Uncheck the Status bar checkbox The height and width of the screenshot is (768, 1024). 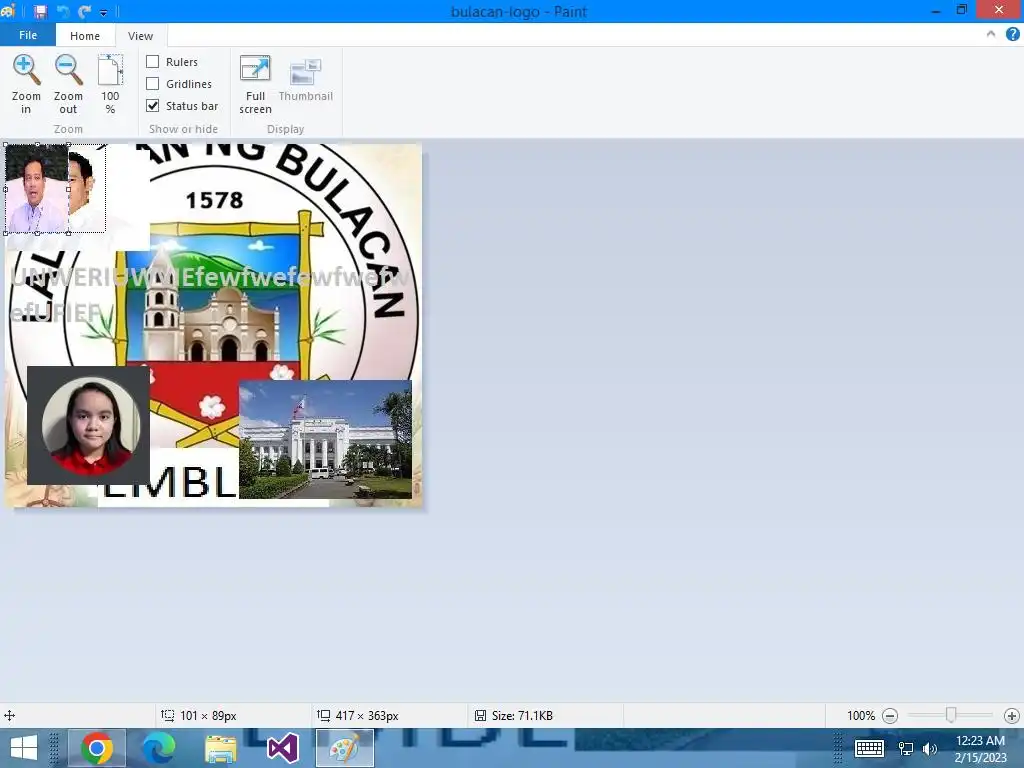pyautogui.click(x=152, y=106)
